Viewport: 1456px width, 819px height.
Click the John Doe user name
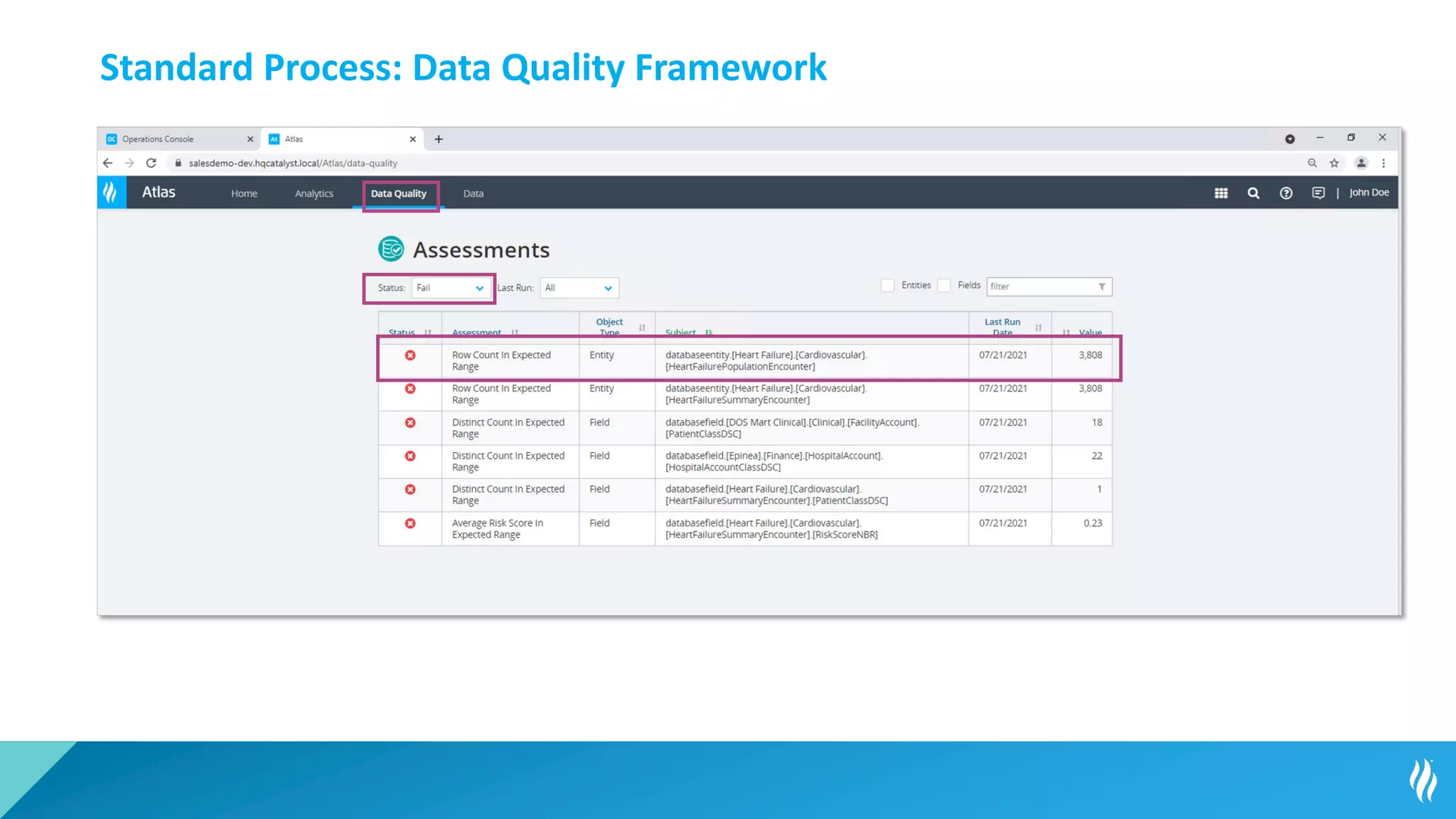coord(1369,193)
